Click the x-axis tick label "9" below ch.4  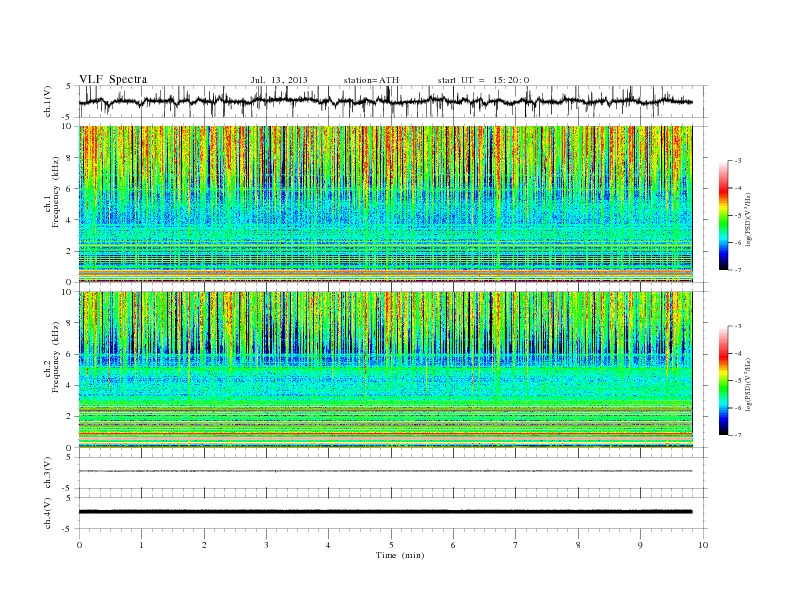point(640,545)
